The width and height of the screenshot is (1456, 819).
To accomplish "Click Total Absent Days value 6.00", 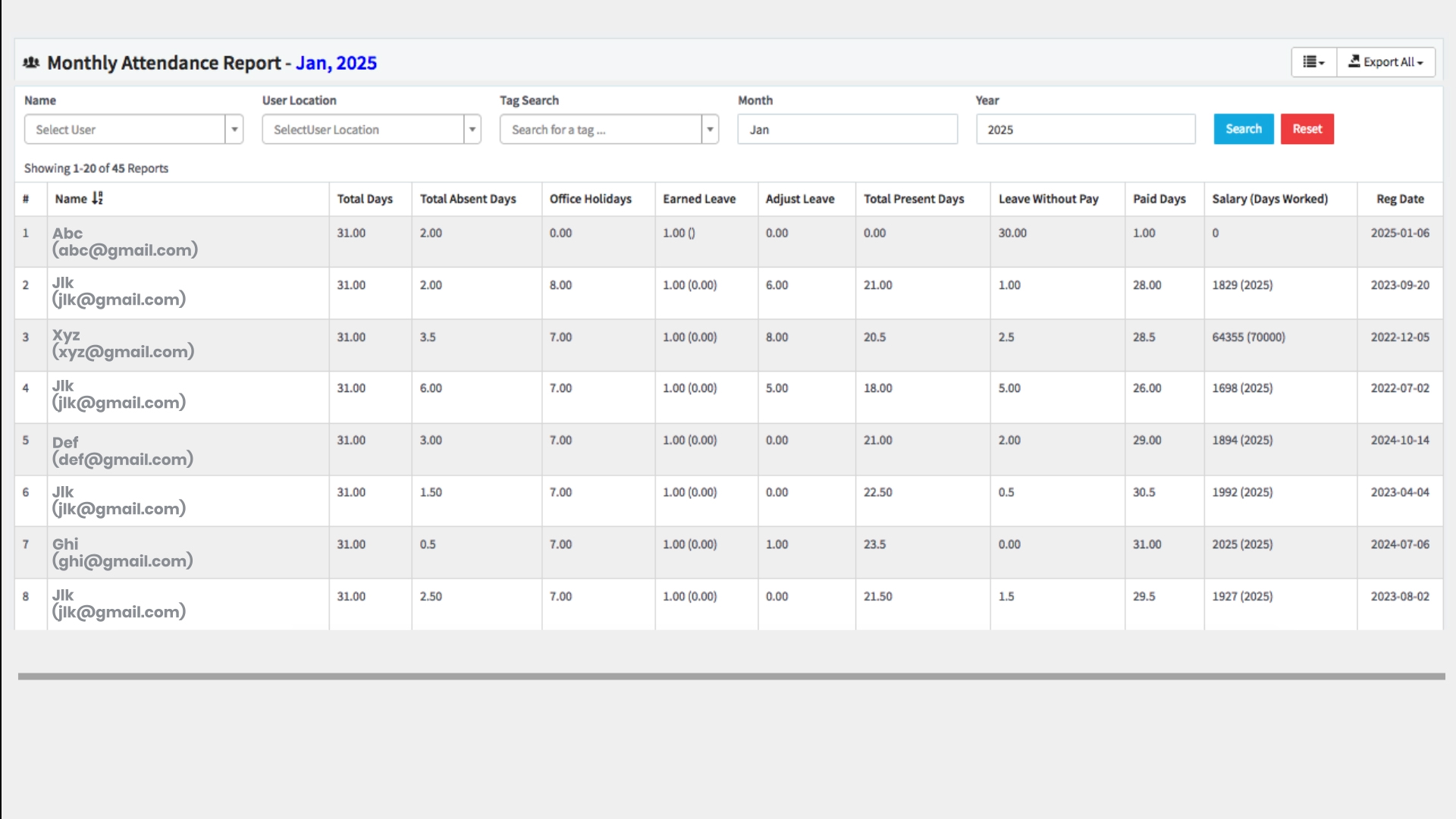I will click(x=431, y=388).
